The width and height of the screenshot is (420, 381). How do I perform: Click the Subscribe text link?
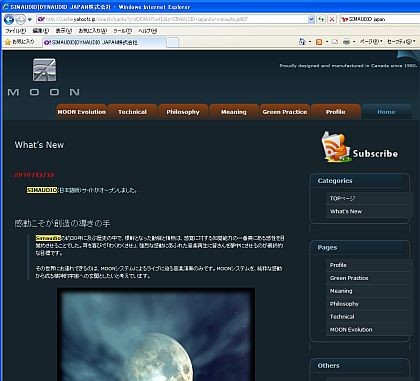375,154
